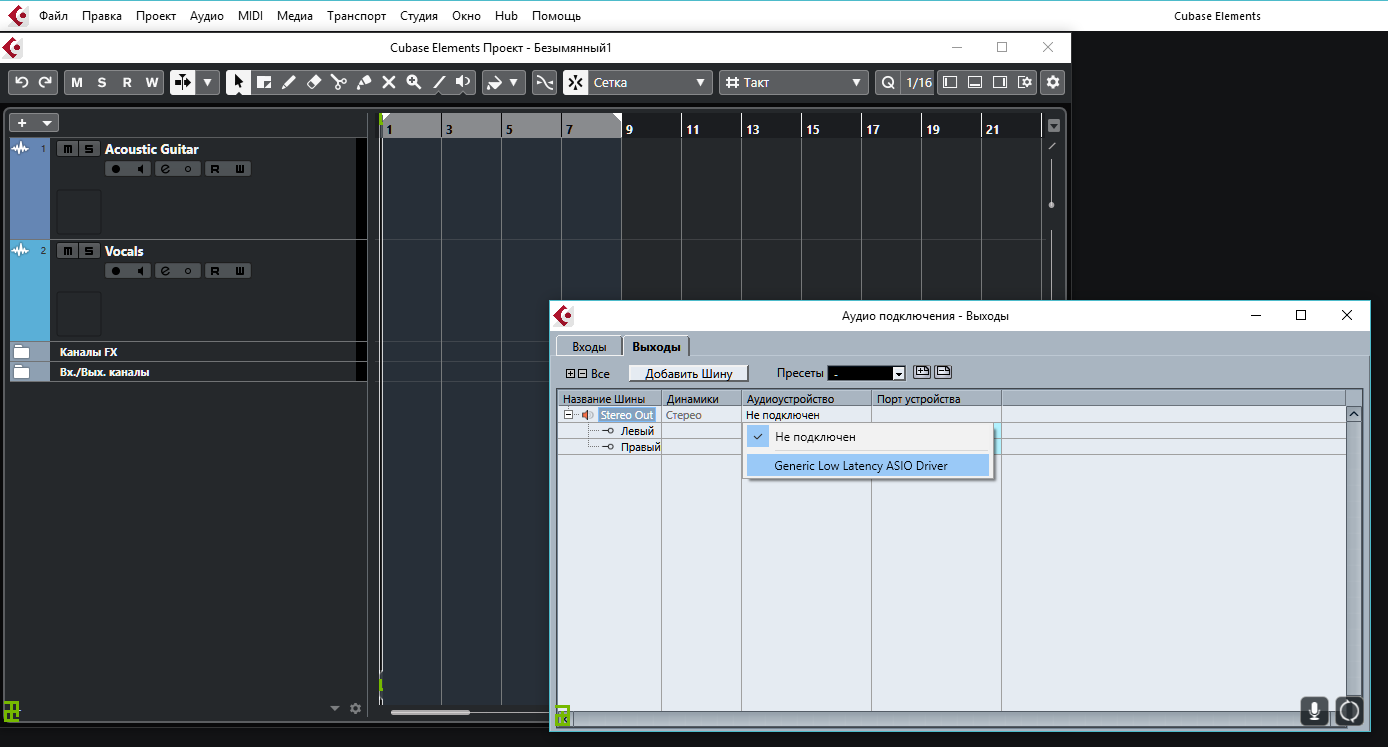Image resolution: width=1388 pixels, height=747 pixels.
Task: Select the Line tool
Action: coord(439,82)
